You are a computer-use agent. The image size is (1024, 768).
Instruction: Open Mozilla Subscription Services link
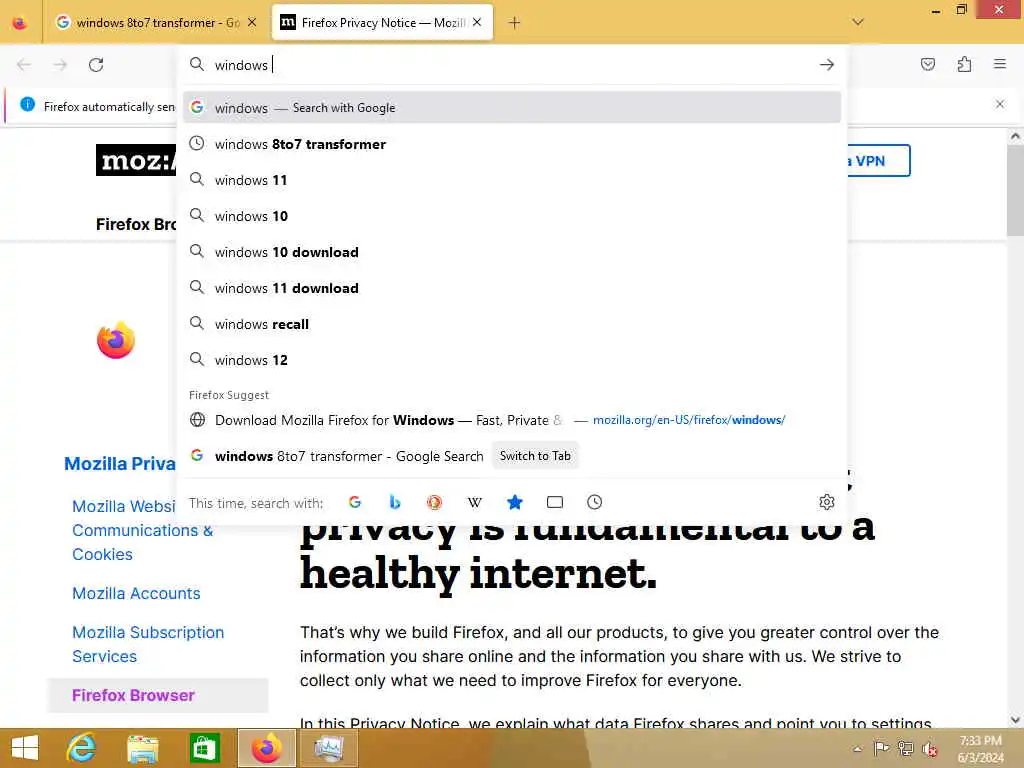click(x=148, y=644)
